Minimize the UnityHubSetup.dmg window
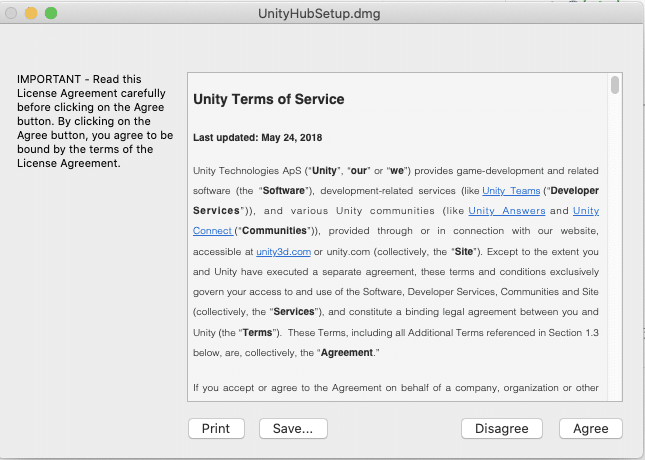 coord(31,13)
